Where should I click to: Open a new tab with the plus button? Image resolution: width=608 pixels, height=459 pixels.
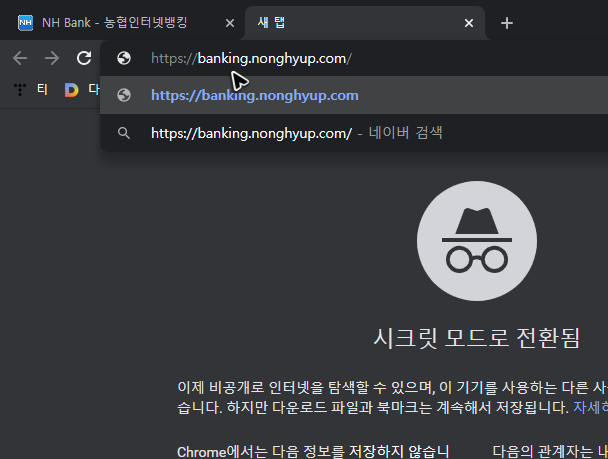pyautogui.click(x=507, y=23)
